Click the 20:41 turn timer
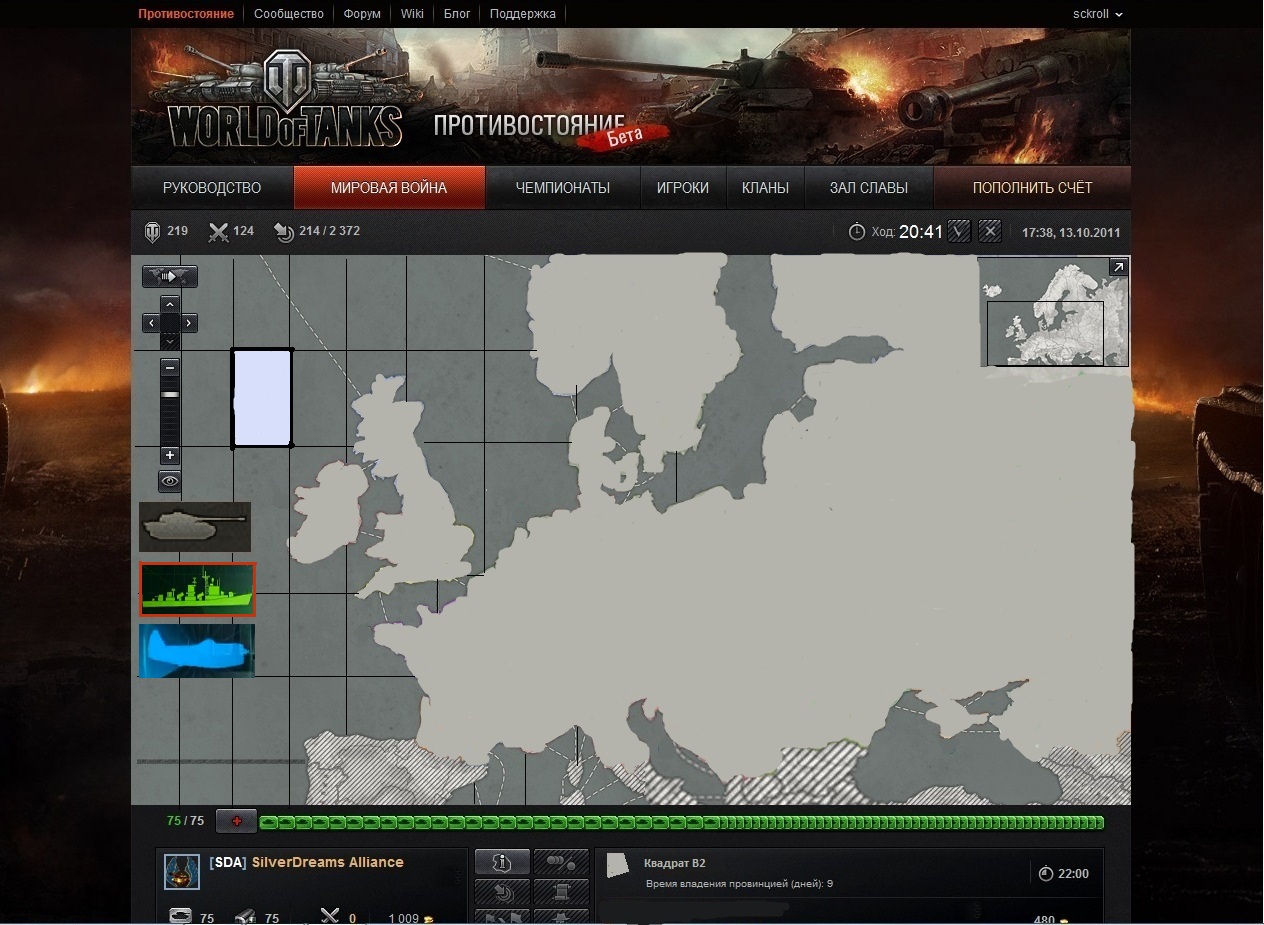 pos(921,232)
